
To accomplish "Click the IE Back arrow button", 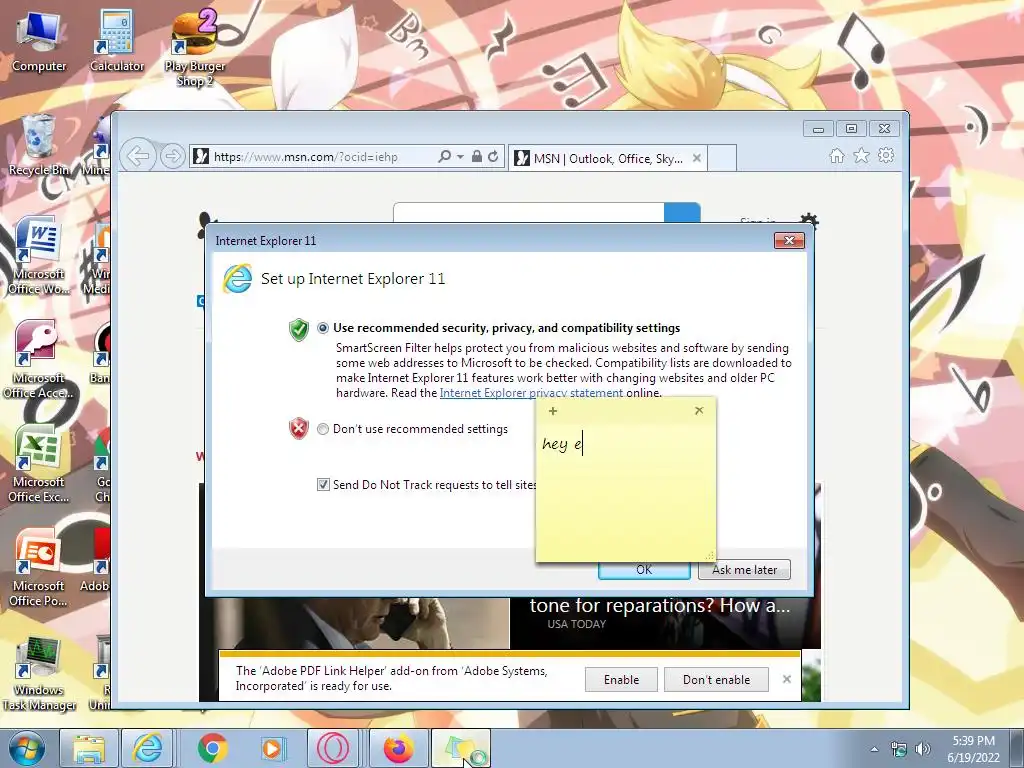I will tap(138, 156).
